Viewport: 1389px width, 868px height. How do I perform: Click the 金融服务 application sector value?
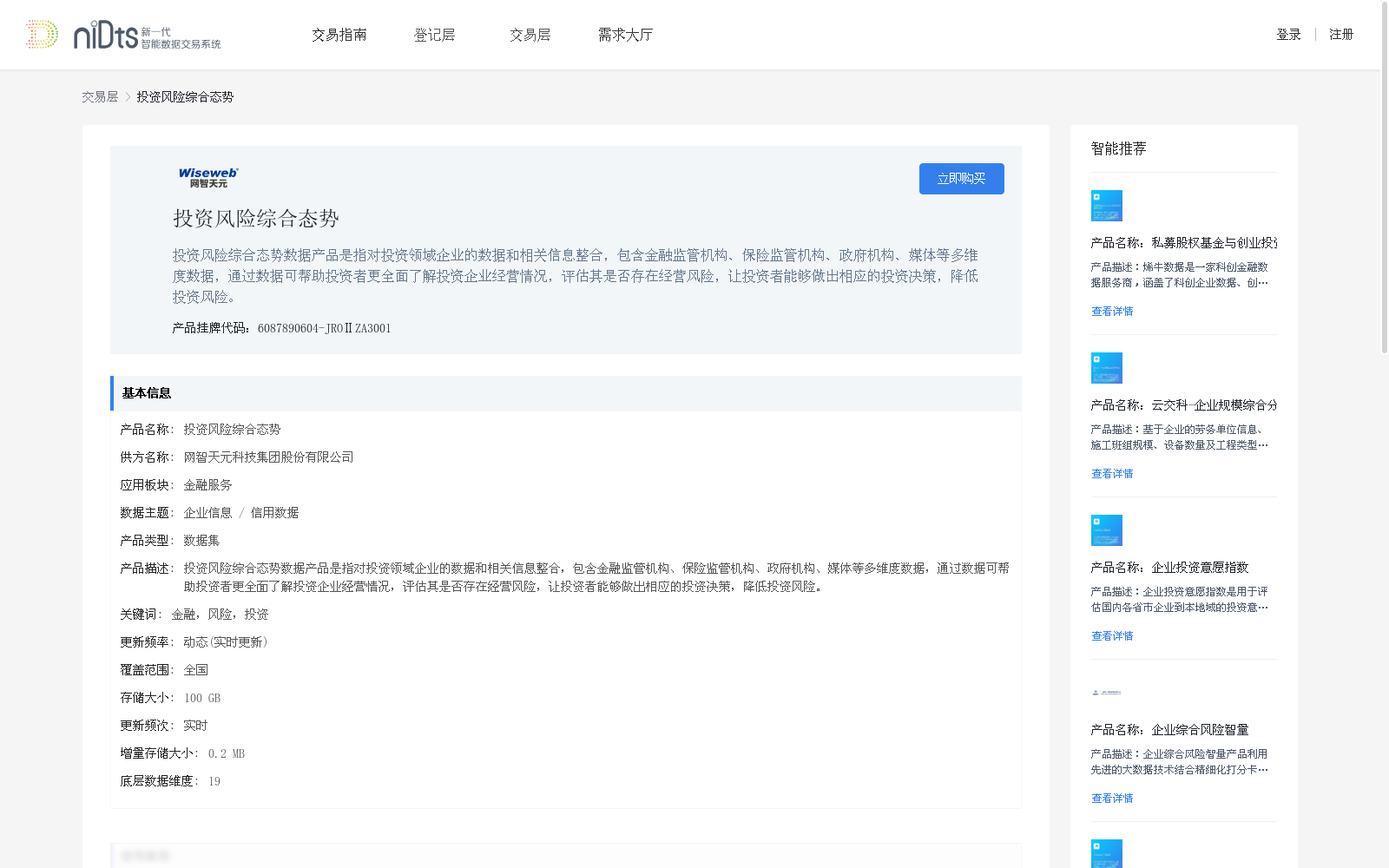click(207, 485)
